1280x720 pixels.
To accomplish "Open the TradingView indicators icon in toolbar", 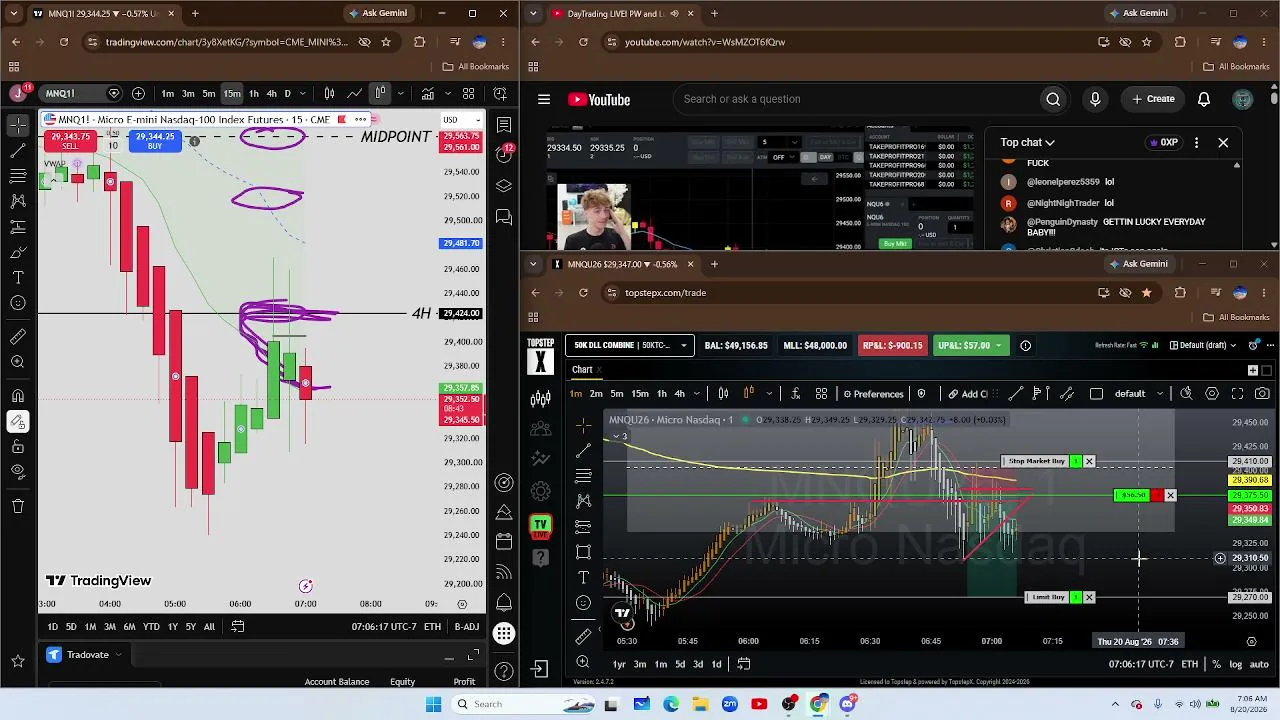I will 427,94.
